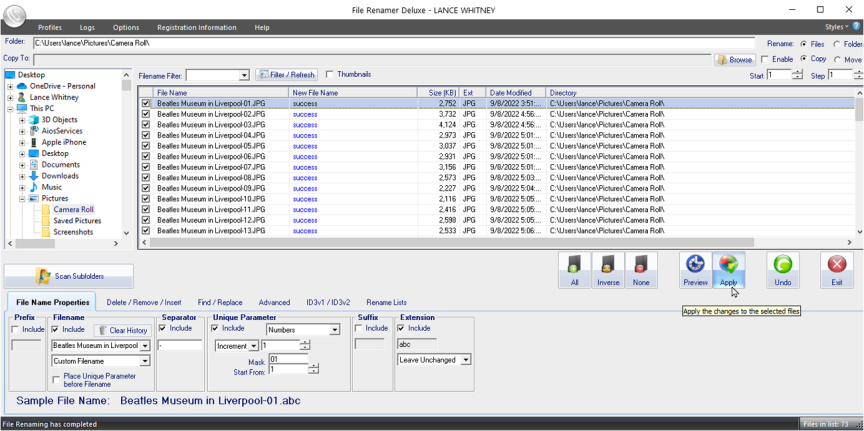This screenshot has width=864, height=431.
Task: Apply changes to the selected files
Action: click(x=728, y=270)
